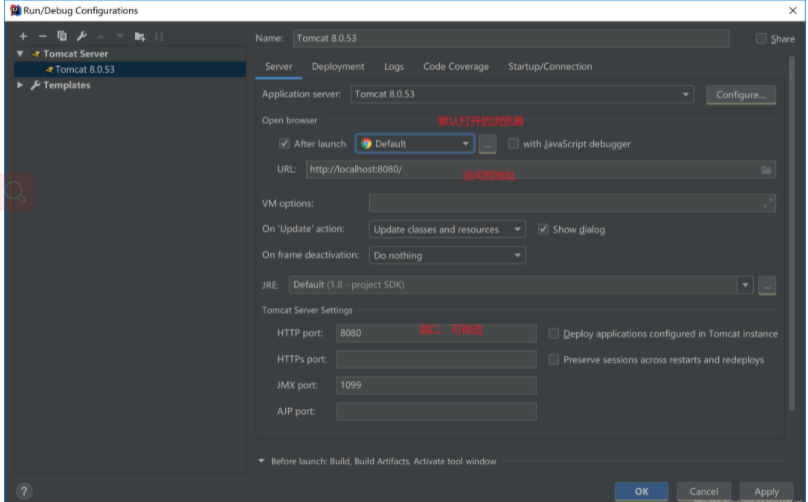Open the Application server dropdown
Image resolution: width=808 pixels, height=502 pixels.
click(522, 94)
